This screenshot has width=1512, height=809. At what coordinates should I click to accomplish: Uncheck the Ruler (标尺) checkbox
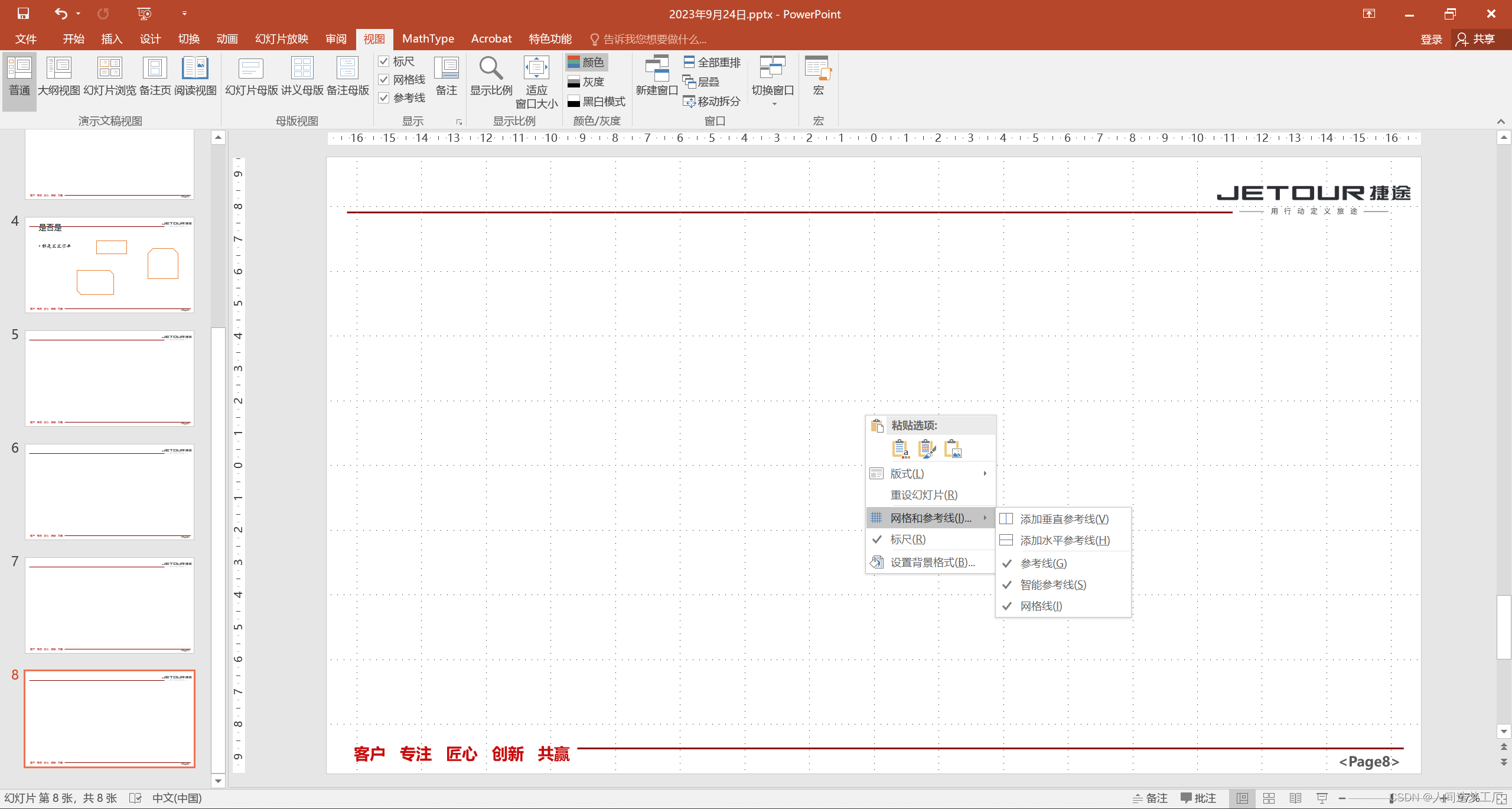[384, 61]
